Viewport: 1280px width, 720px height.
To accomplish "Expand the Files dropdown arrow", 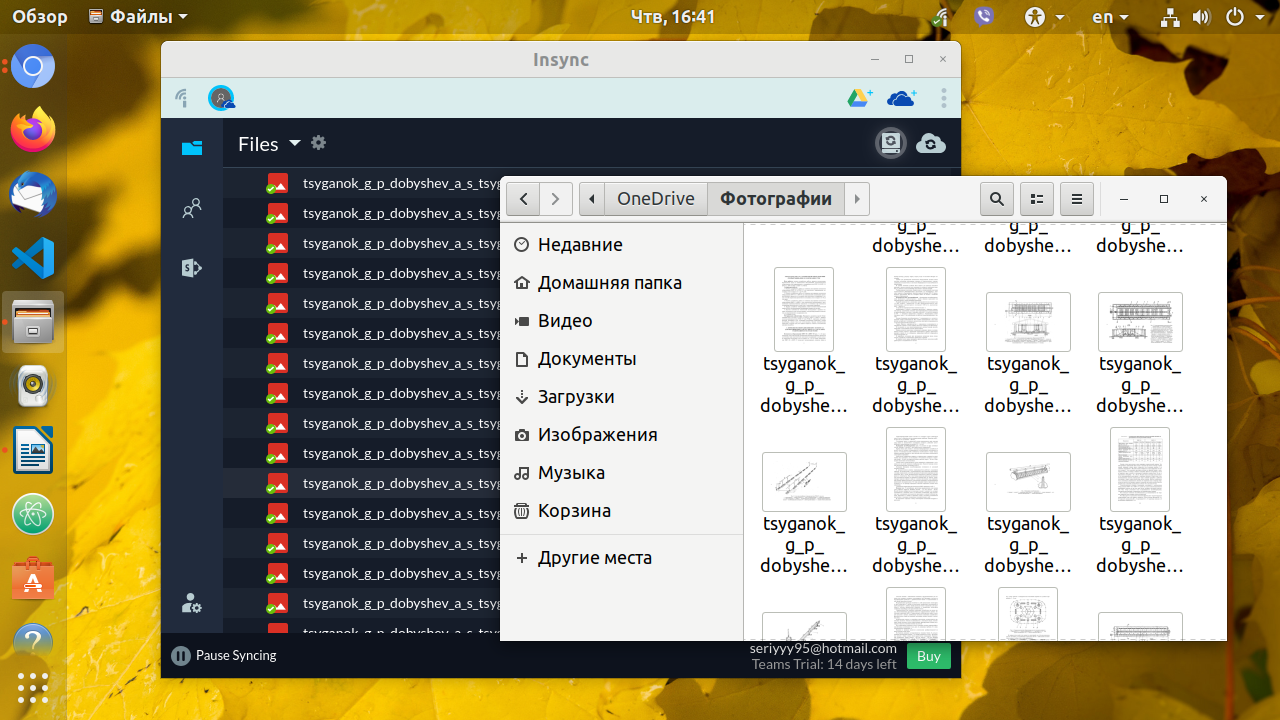I will pyautogui.click(x=294, y=143).
